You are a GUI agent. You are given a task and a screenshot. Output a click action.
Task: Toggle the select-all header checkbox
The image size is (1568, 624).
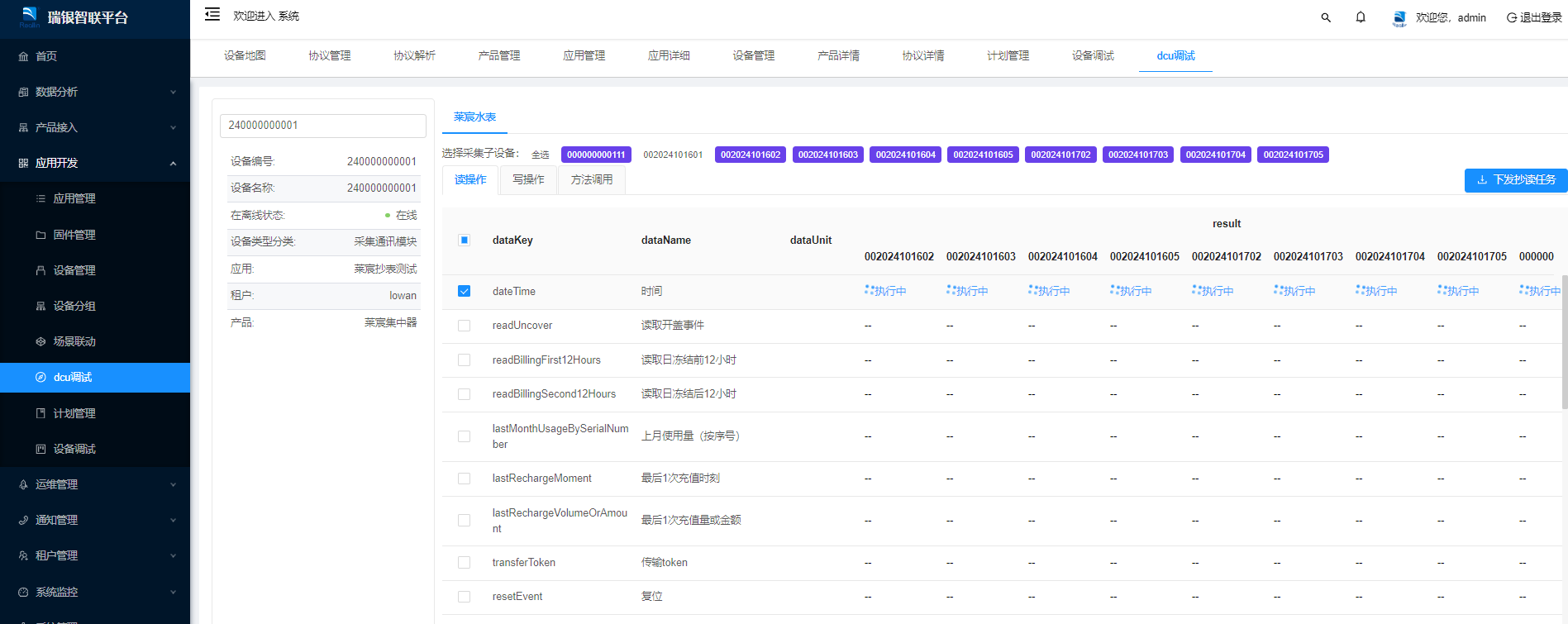[x=464, y=241]
